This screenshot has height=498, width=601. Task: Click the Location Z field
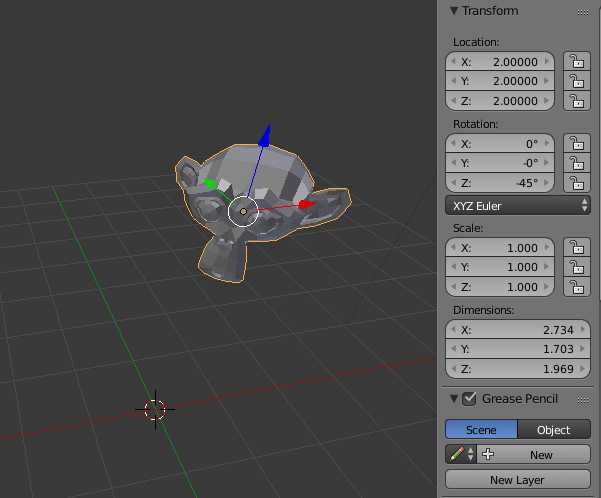tap(500, 101)
